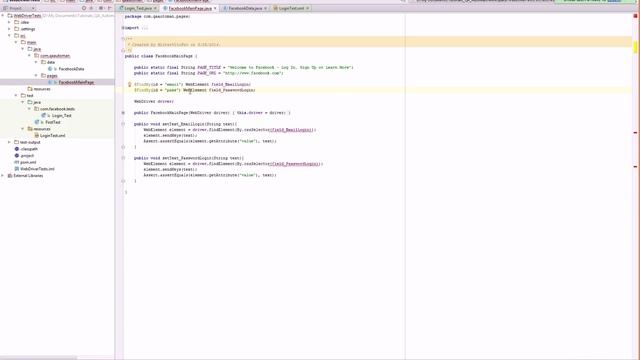Click the .project file icon
The height and width of the screenshot is (360, 640).
coord(17,156)
